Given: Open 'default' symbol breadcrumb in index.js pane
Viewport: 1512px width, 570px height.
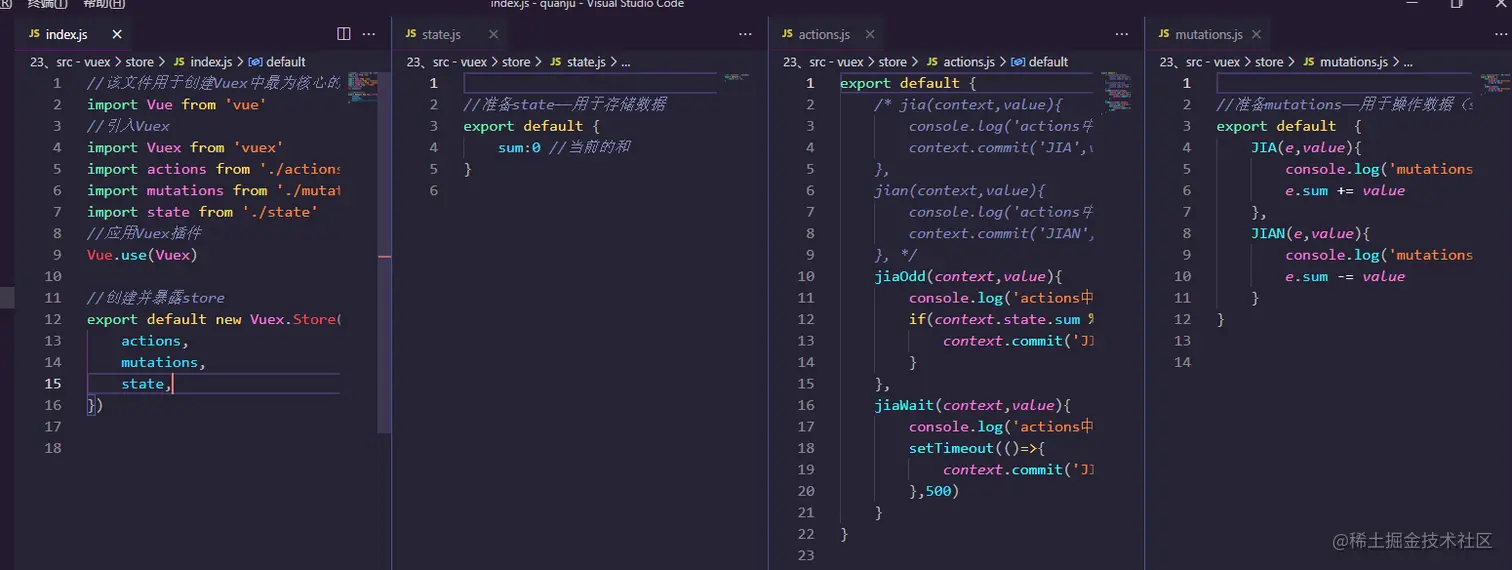Looking at the screenshot, I should [286, 62].
